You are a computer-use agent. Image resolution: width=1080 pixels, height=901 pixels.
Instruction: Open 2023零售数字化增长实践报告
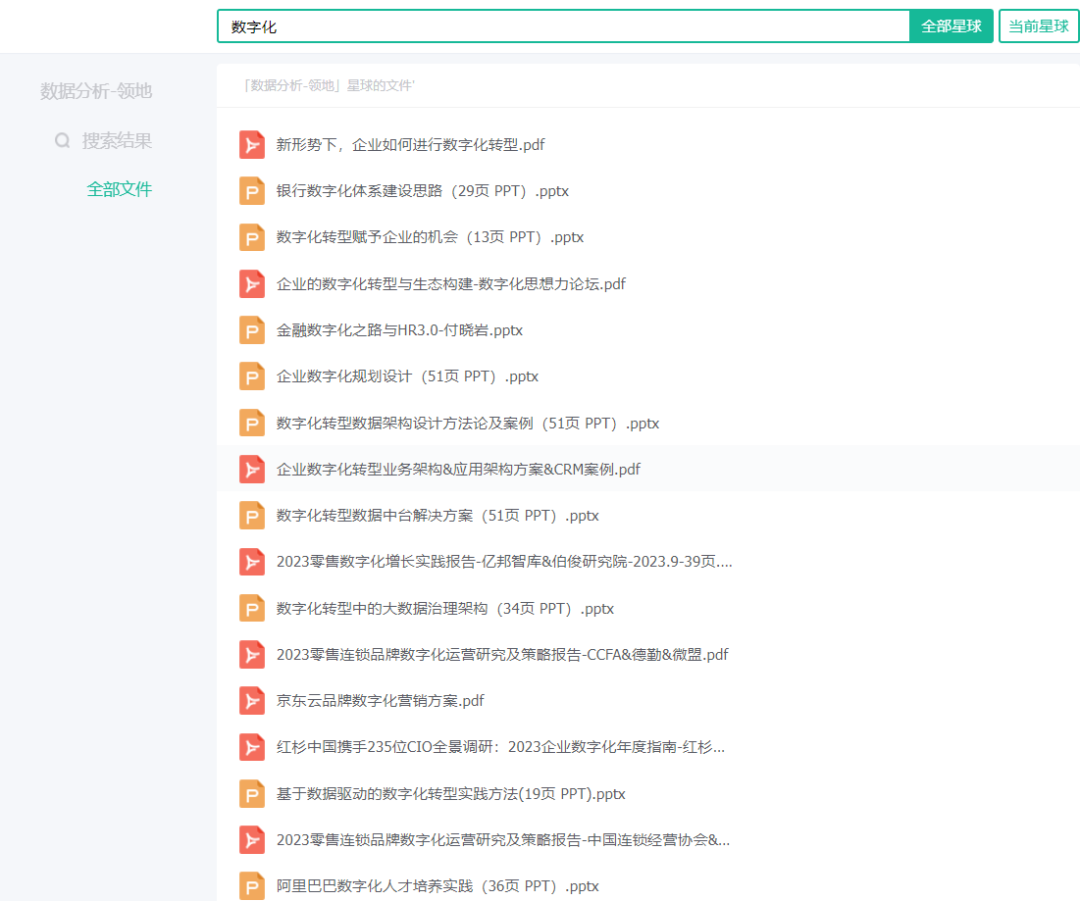point(500,561)
